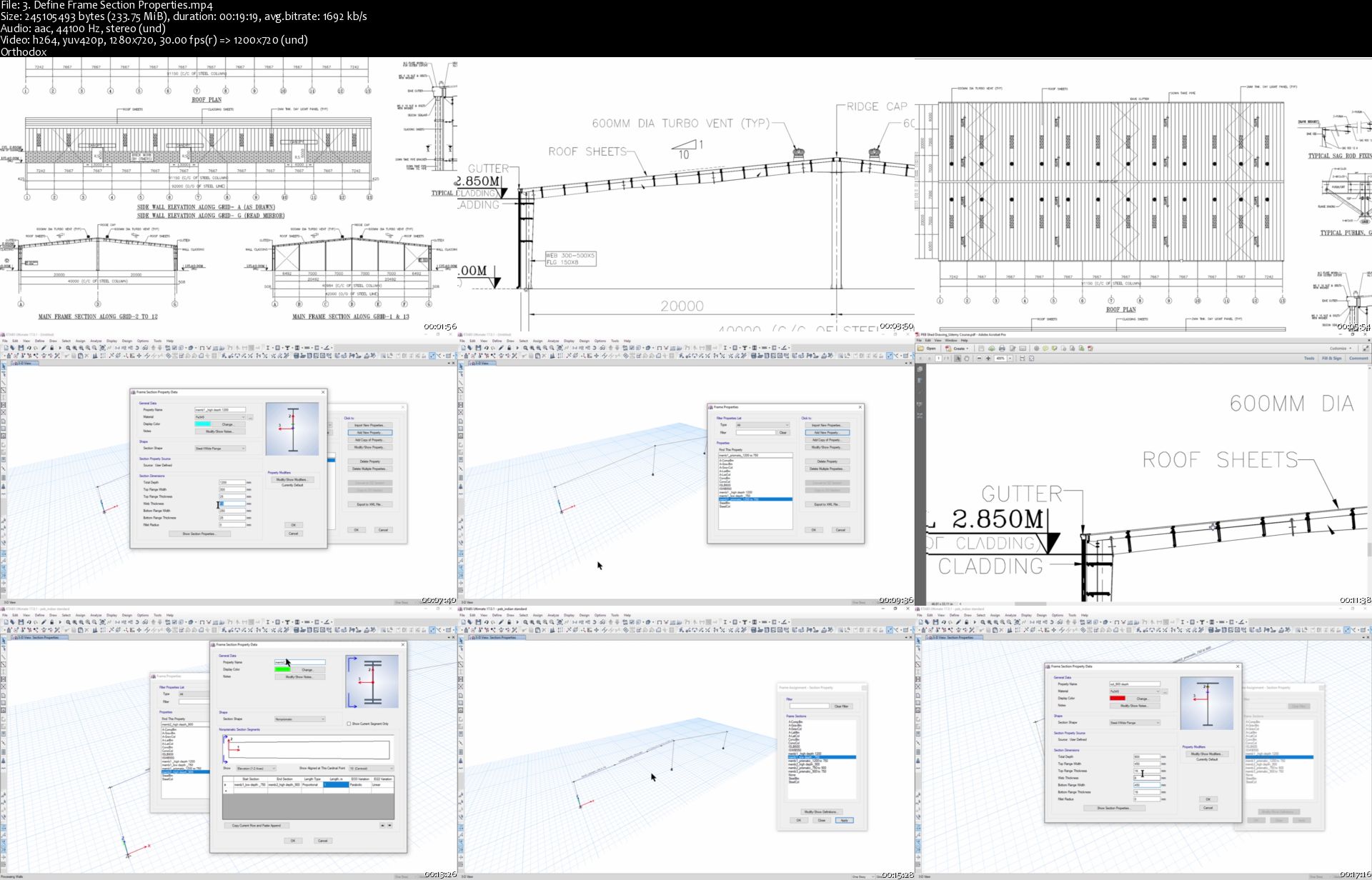Click Lock model icon in 00:09:36 frame
The image size is (1372, 880).
tap(509, 348)
